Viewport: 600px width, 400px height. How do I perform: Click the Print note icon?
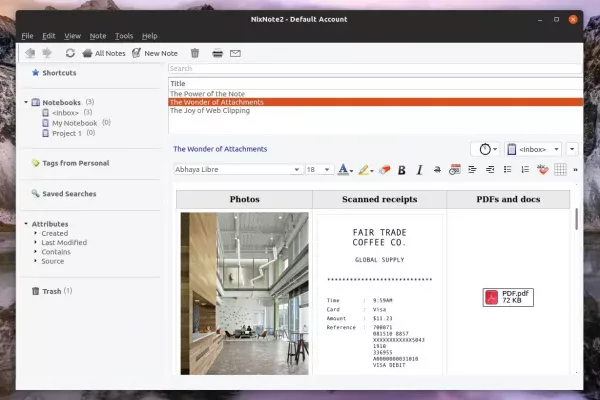coord(217,53)
